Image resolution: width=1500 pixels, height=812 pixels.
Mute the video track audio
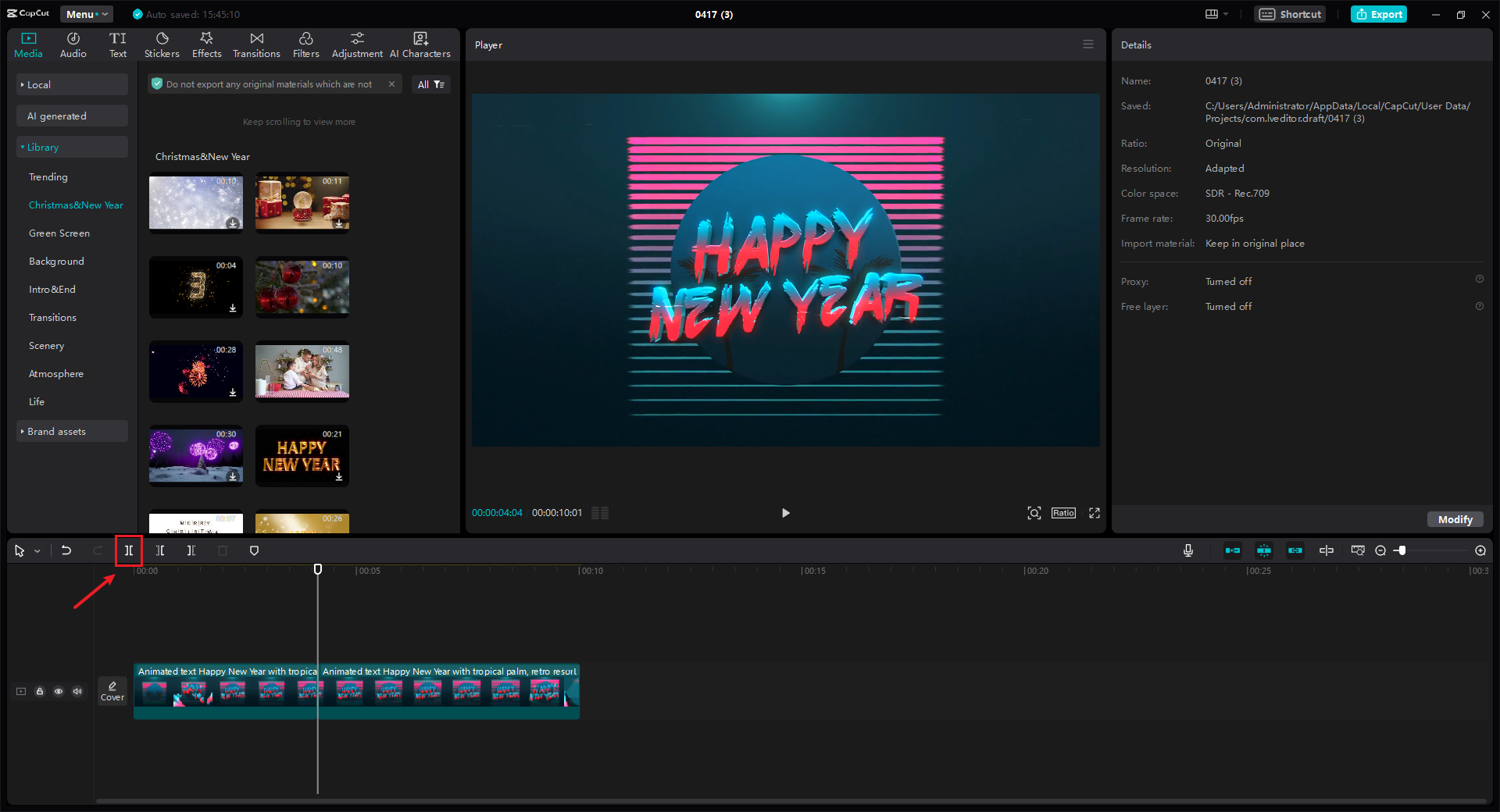click(77, 691)
